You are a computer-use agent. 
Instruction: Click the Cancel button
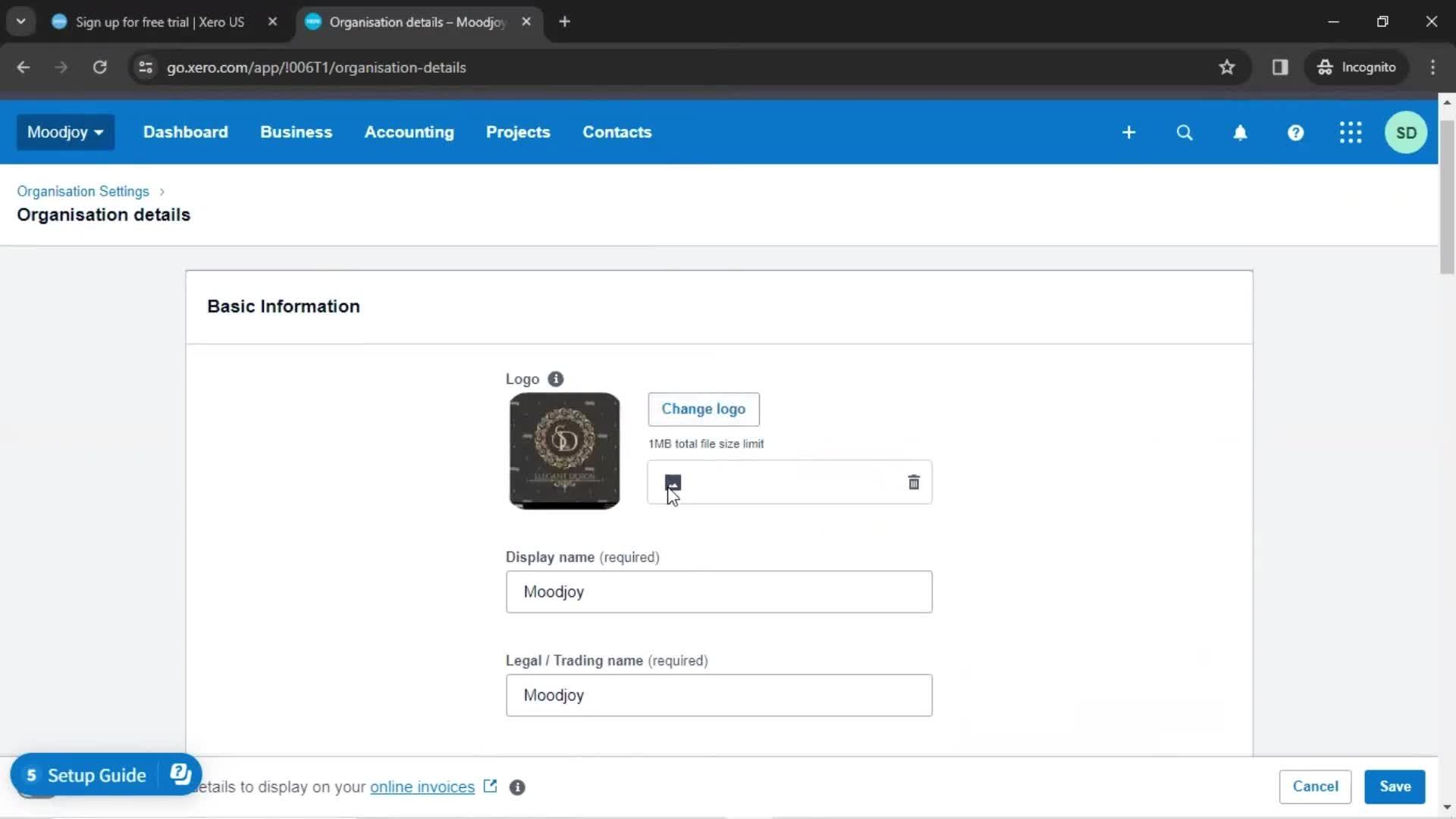pos(1315,786)
